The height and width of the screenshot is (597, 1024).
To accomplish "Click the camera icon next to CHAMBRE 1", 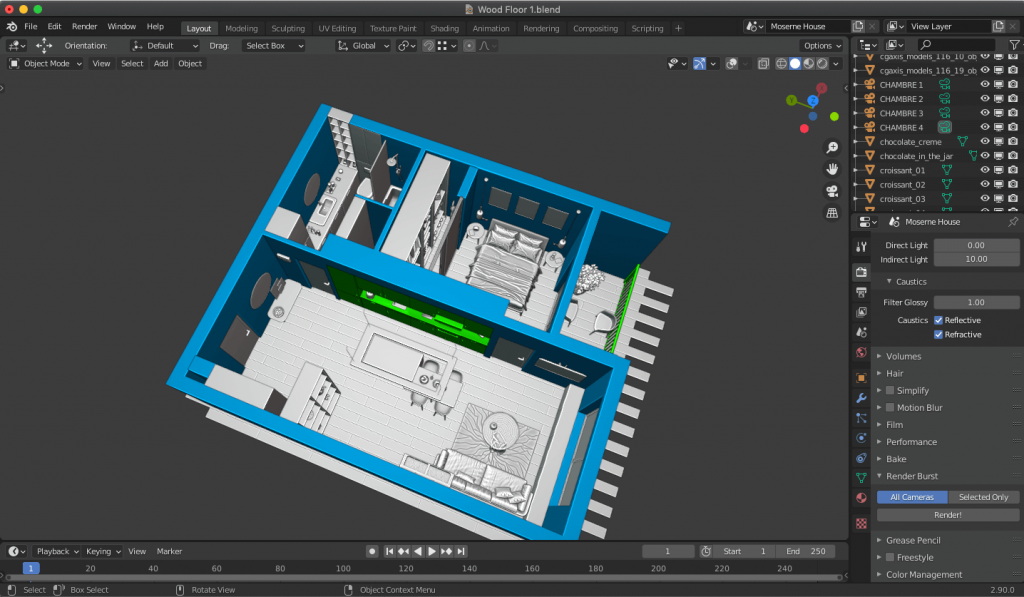I will tap(1012, 85).
